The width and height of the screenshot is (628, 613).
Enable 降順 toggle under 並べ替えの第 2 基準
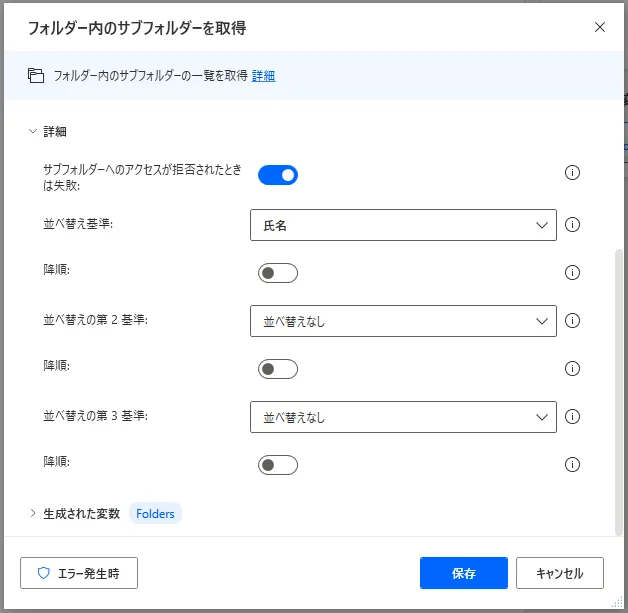[x=278, y=369]
